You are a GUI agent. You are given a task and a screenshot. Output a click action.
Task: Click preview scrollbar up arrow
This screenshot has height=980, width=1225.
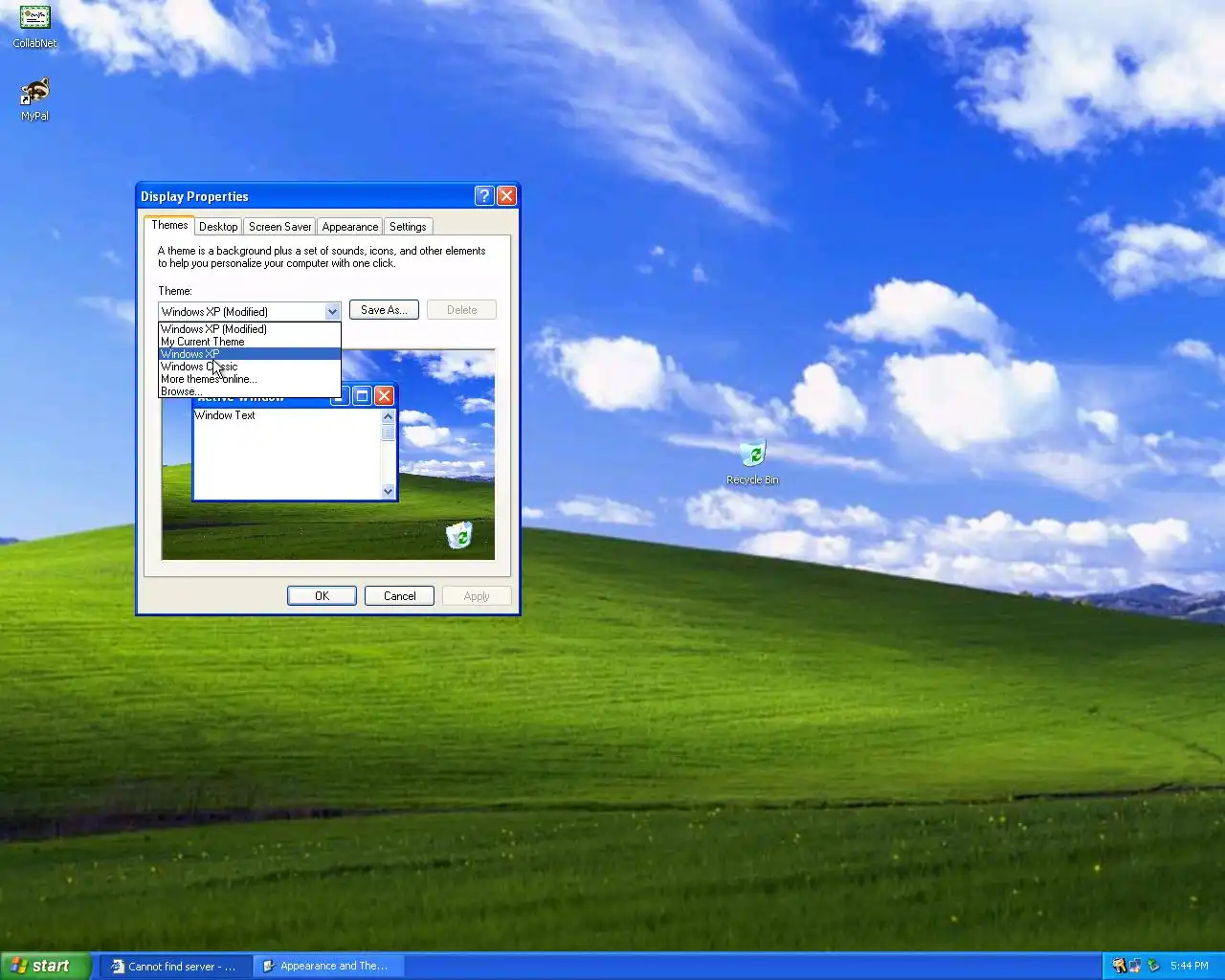pos(388,416)
